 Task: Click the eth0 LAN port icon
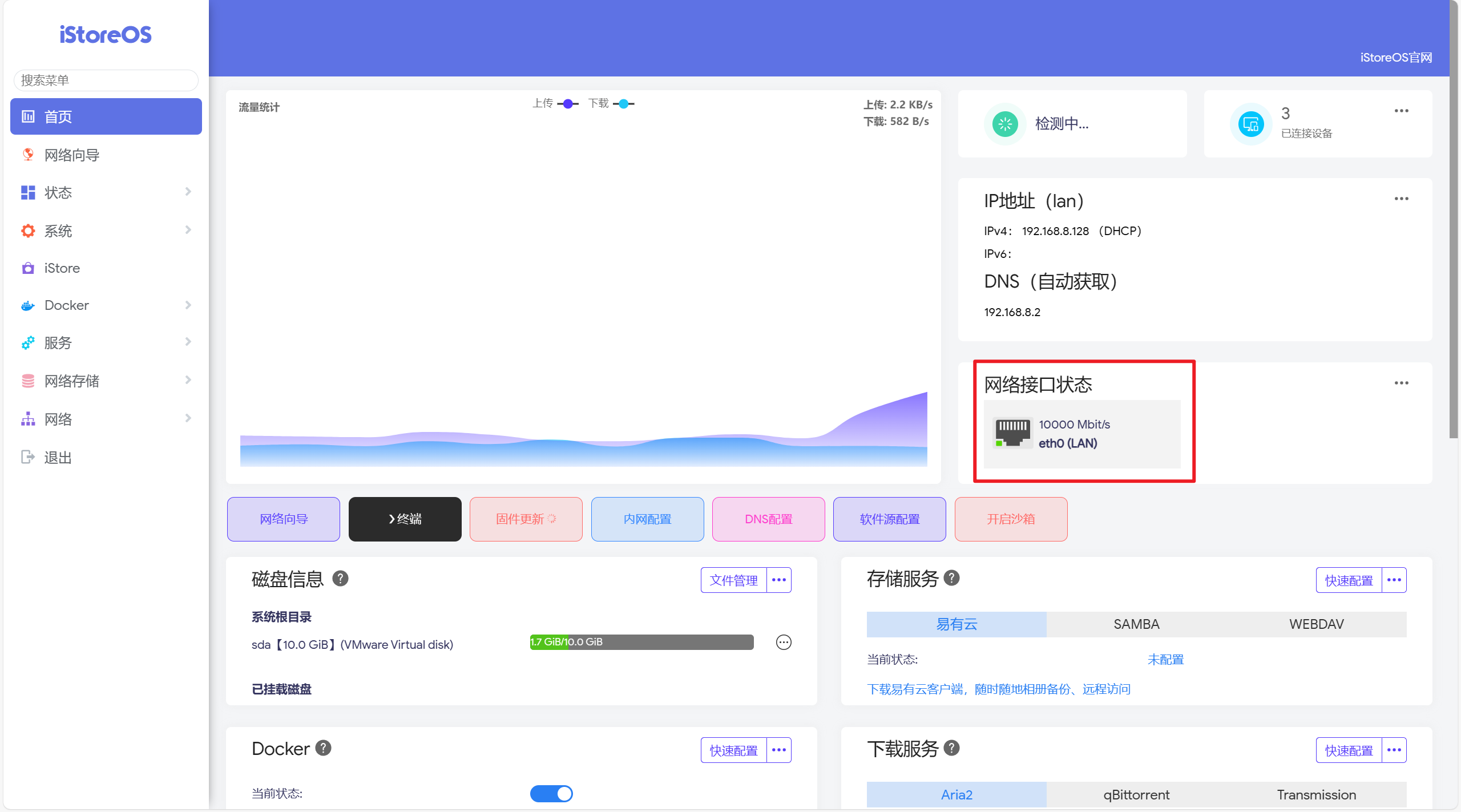click(1012, 433)
